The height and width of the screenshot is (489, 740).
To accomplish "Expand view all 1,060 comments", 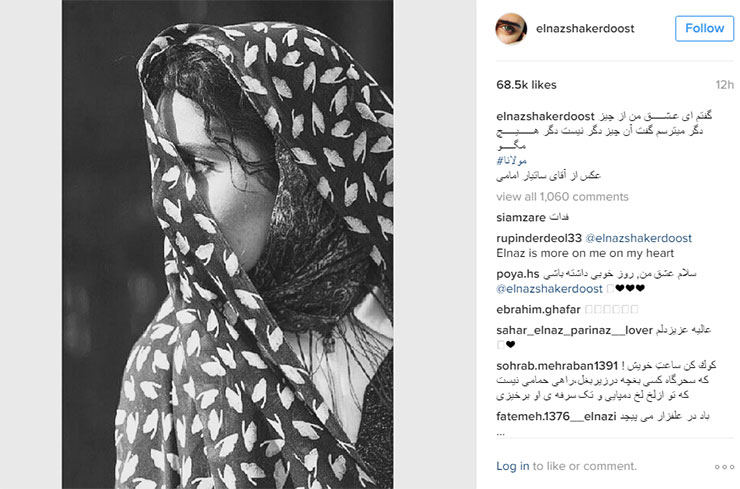I will click(x=562, y=197).
